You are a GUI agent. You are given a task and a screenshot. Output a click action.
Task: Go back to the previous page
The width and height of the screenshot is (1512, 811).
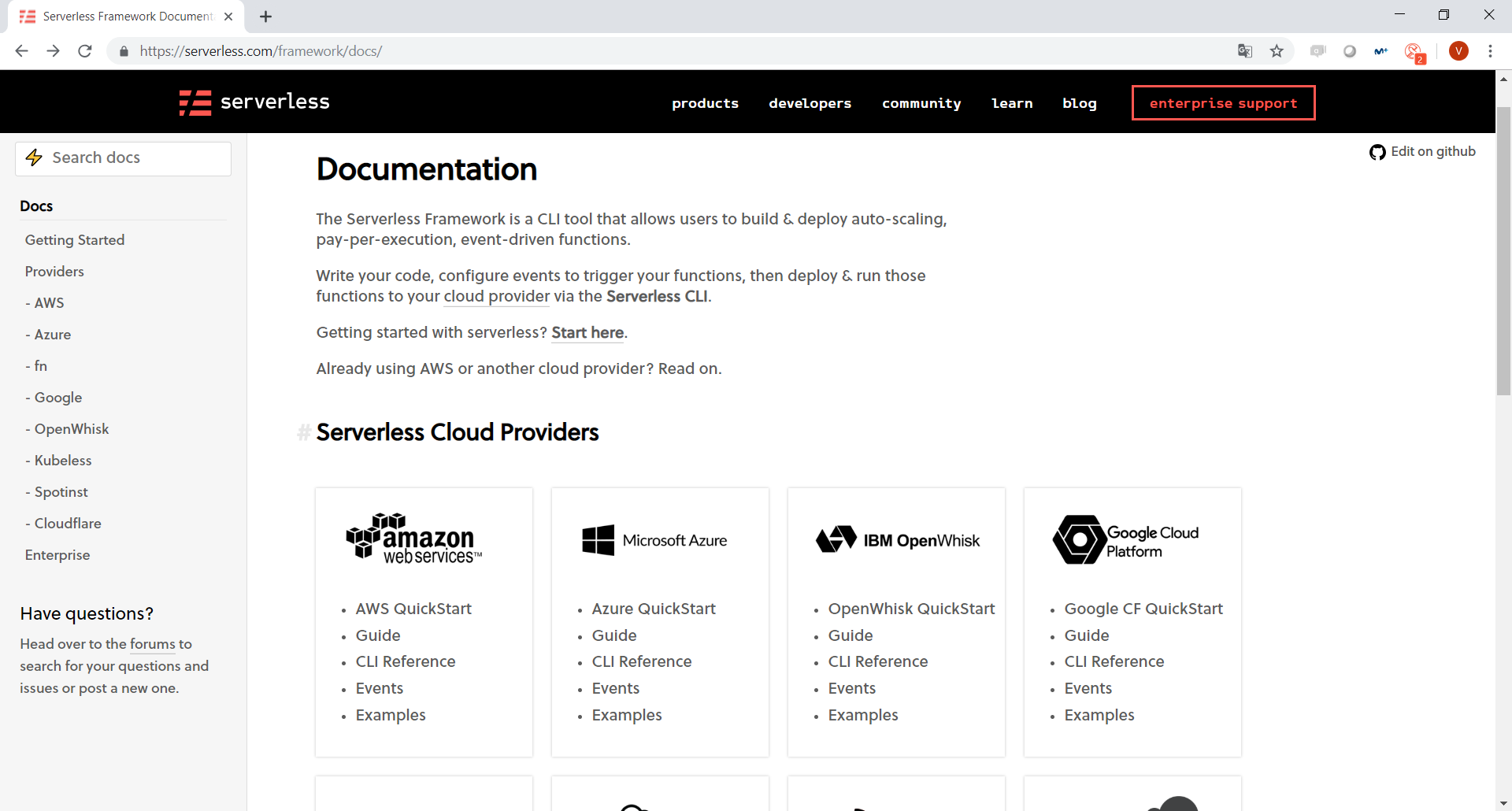tap(21, 51)
